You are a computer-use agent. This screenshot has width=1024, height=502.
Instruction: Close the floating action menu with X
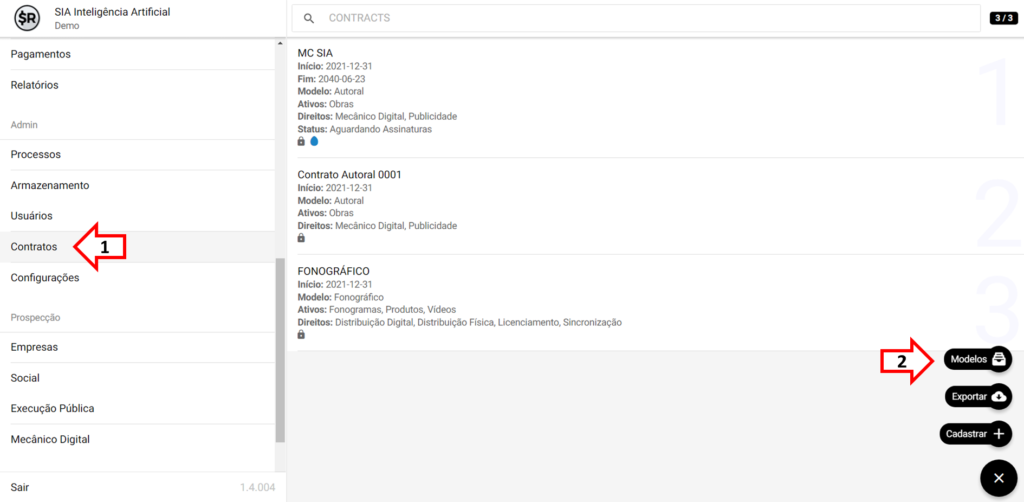997,478
